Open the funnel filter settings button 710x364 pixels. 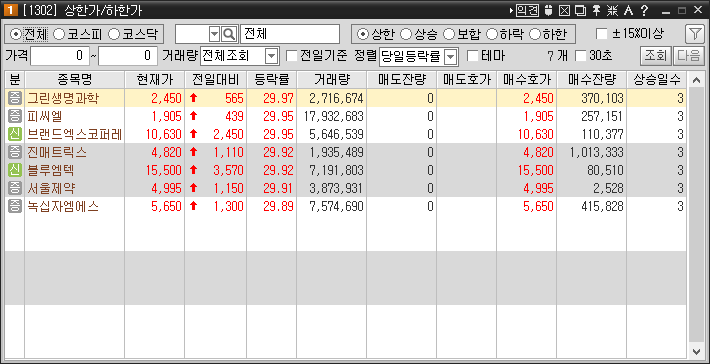click(694, 34)
